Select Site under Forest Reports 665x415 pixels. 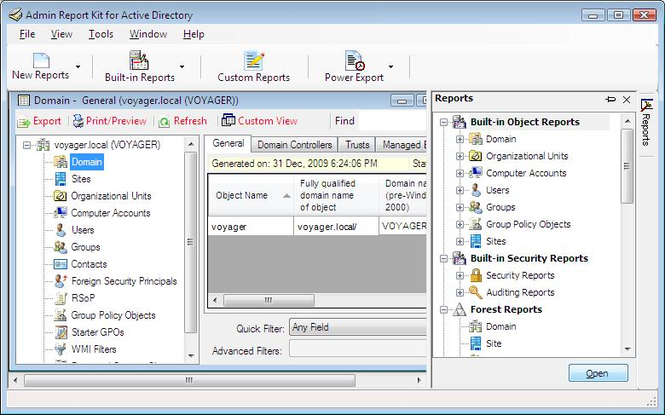[494, 344]
